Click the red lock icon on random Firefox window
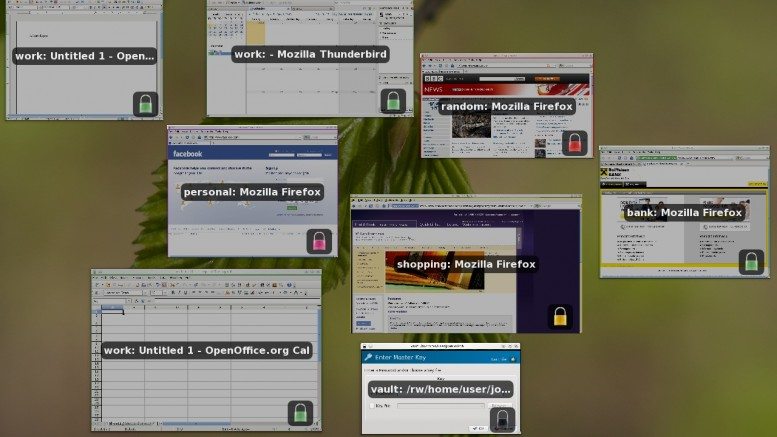 (574, 143)
